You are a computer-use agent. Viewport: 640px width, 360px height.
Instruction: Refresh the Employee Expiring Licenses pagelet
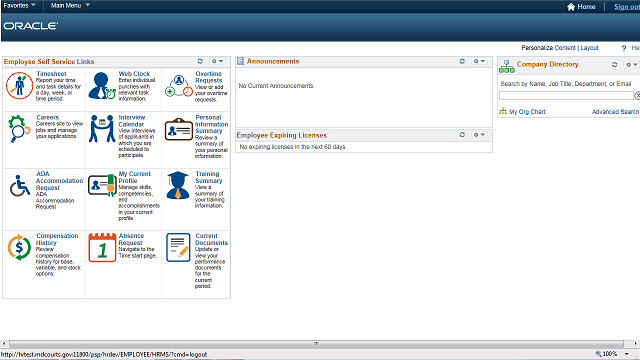pos(462,135)
